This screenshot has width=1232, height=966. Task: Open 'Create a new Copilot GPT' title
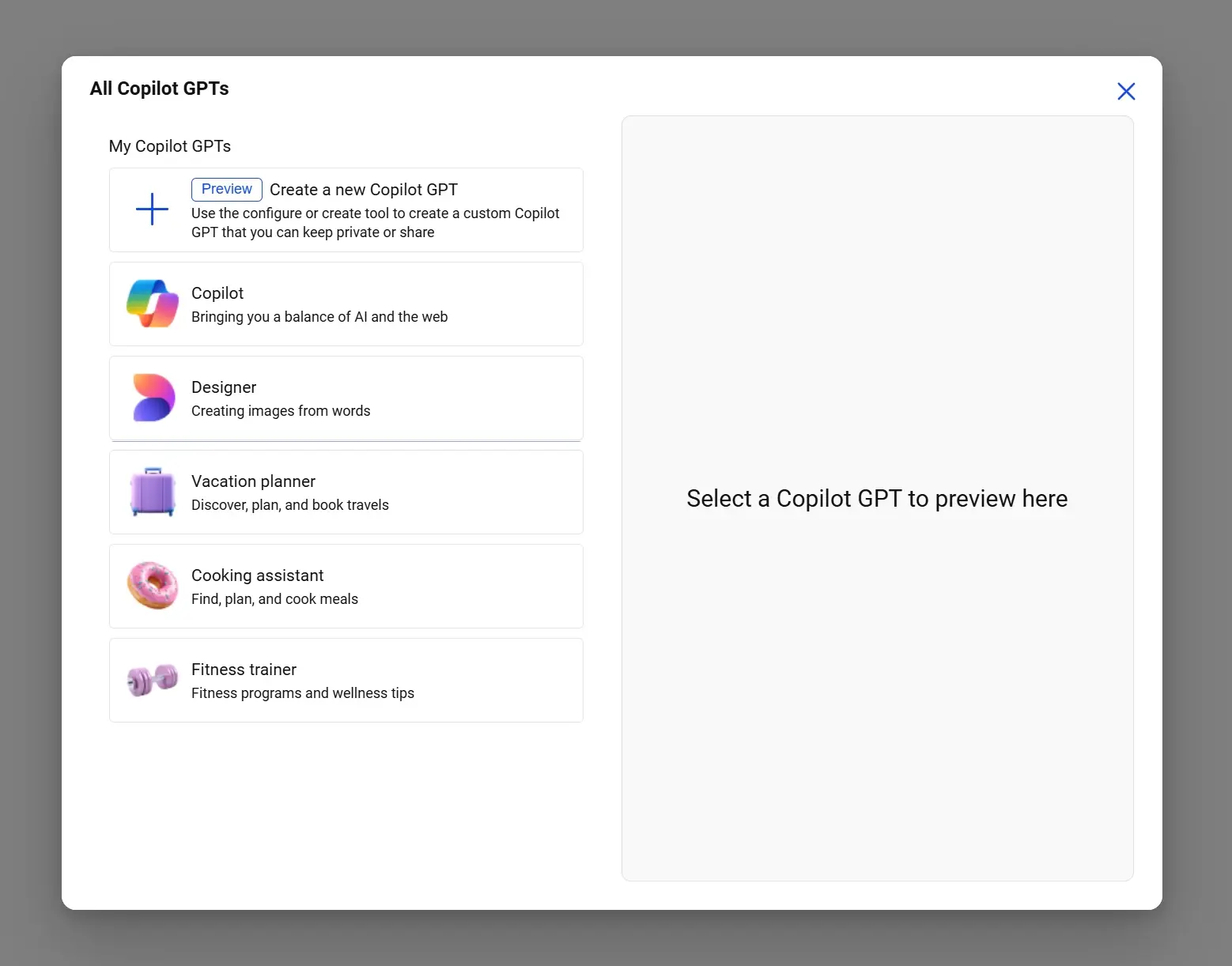point(364,190)
